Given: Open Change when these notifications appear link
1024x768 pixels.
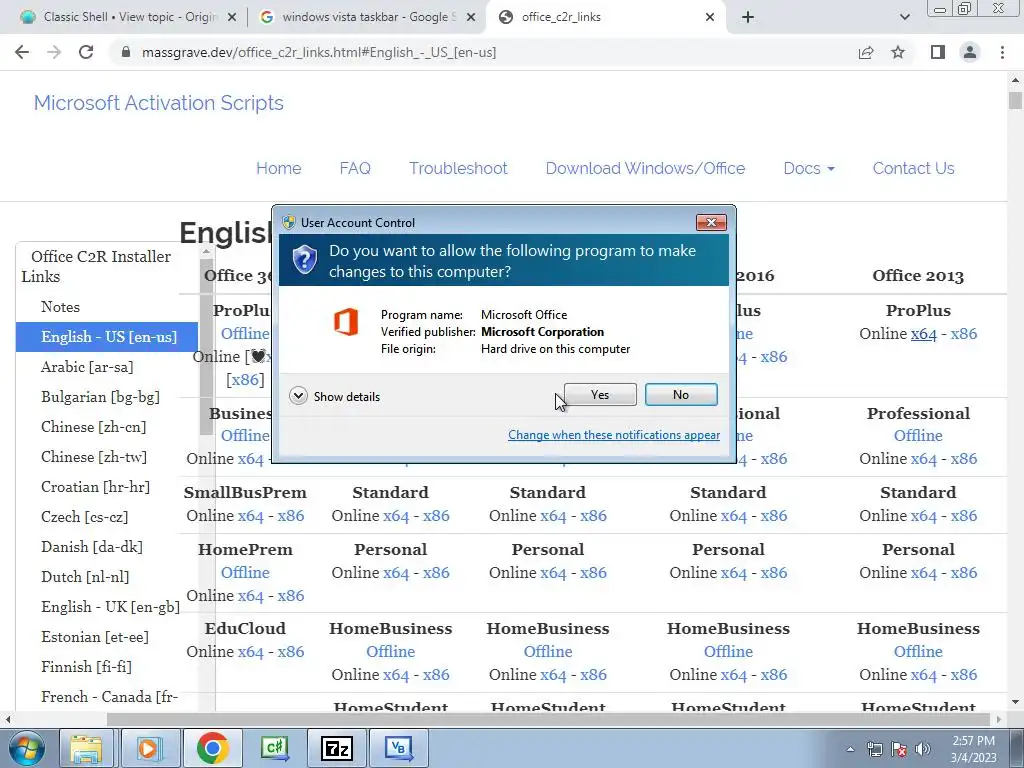Looking at the screenshot, I should click(x=614, y=435).
